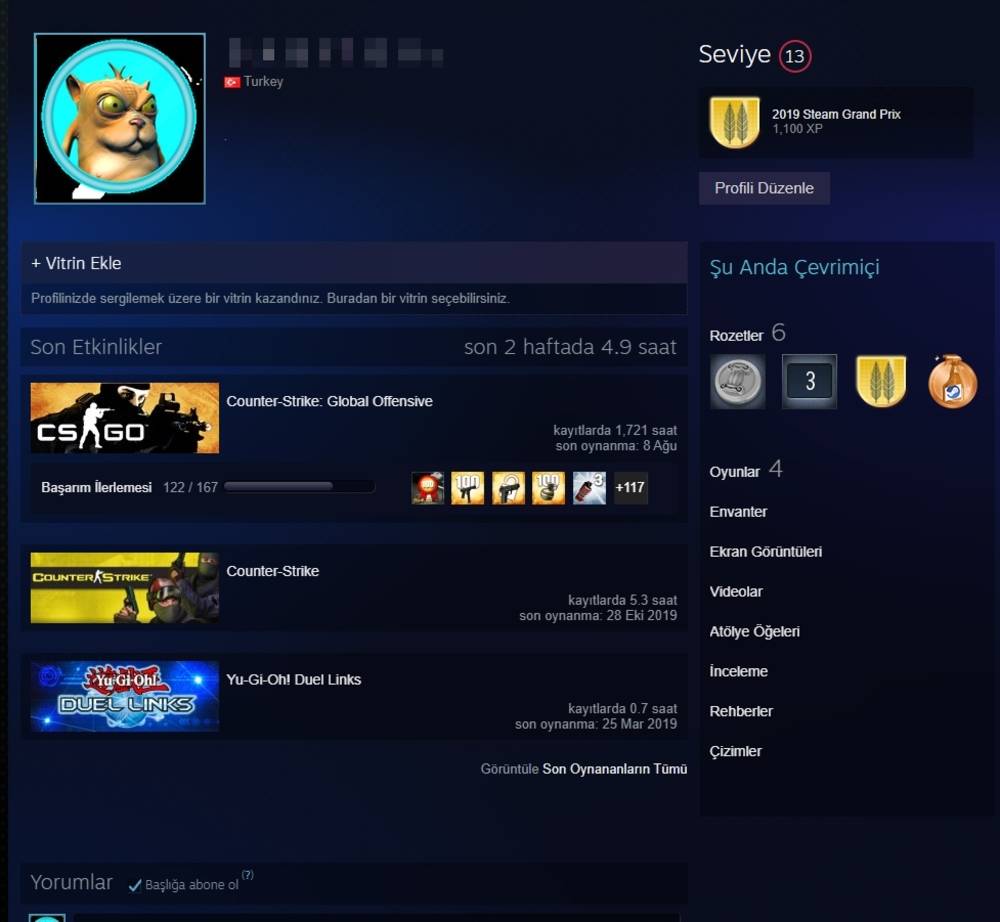Viewport: 1000px width, 922px height.
Task: Show the +117 remaining achievements
Action: tap(630, 488)
